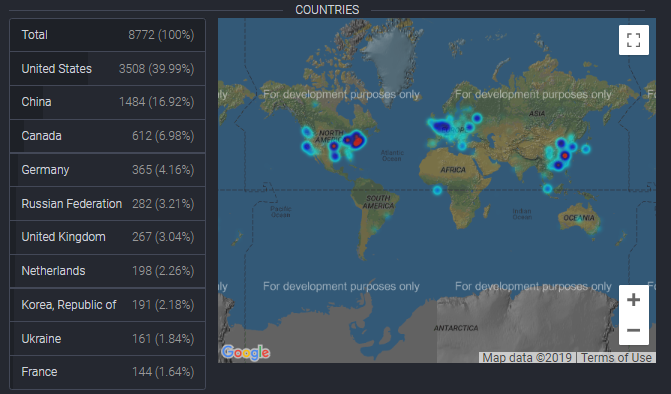Viewport: 671px width, 394px height.
Task: Select the United States row
Action: [107, 68]
